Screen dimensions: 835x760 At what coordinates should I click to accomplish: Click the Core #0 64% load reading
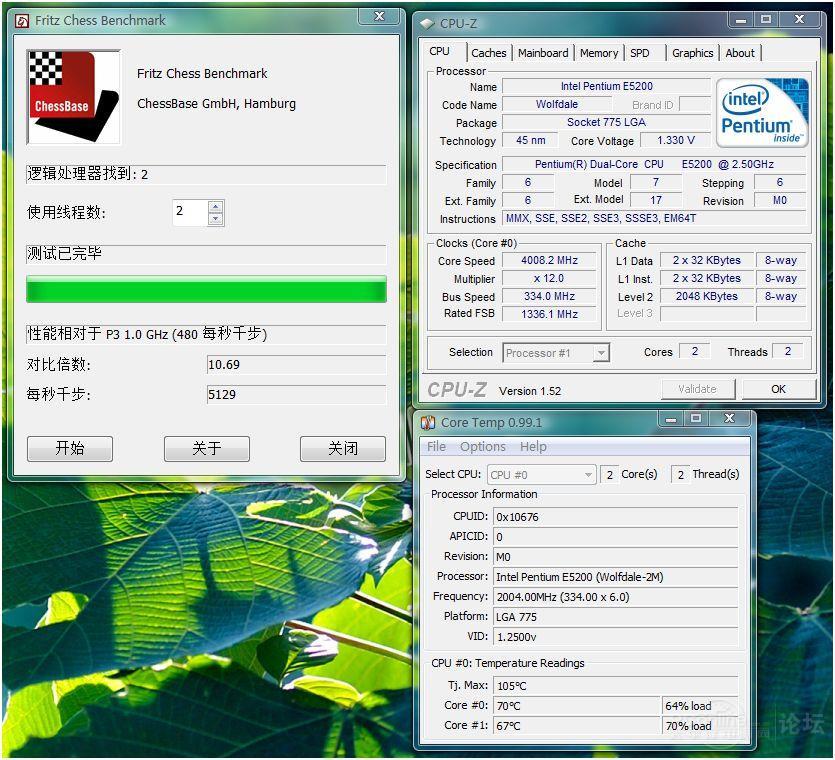[x=700, y=706]
